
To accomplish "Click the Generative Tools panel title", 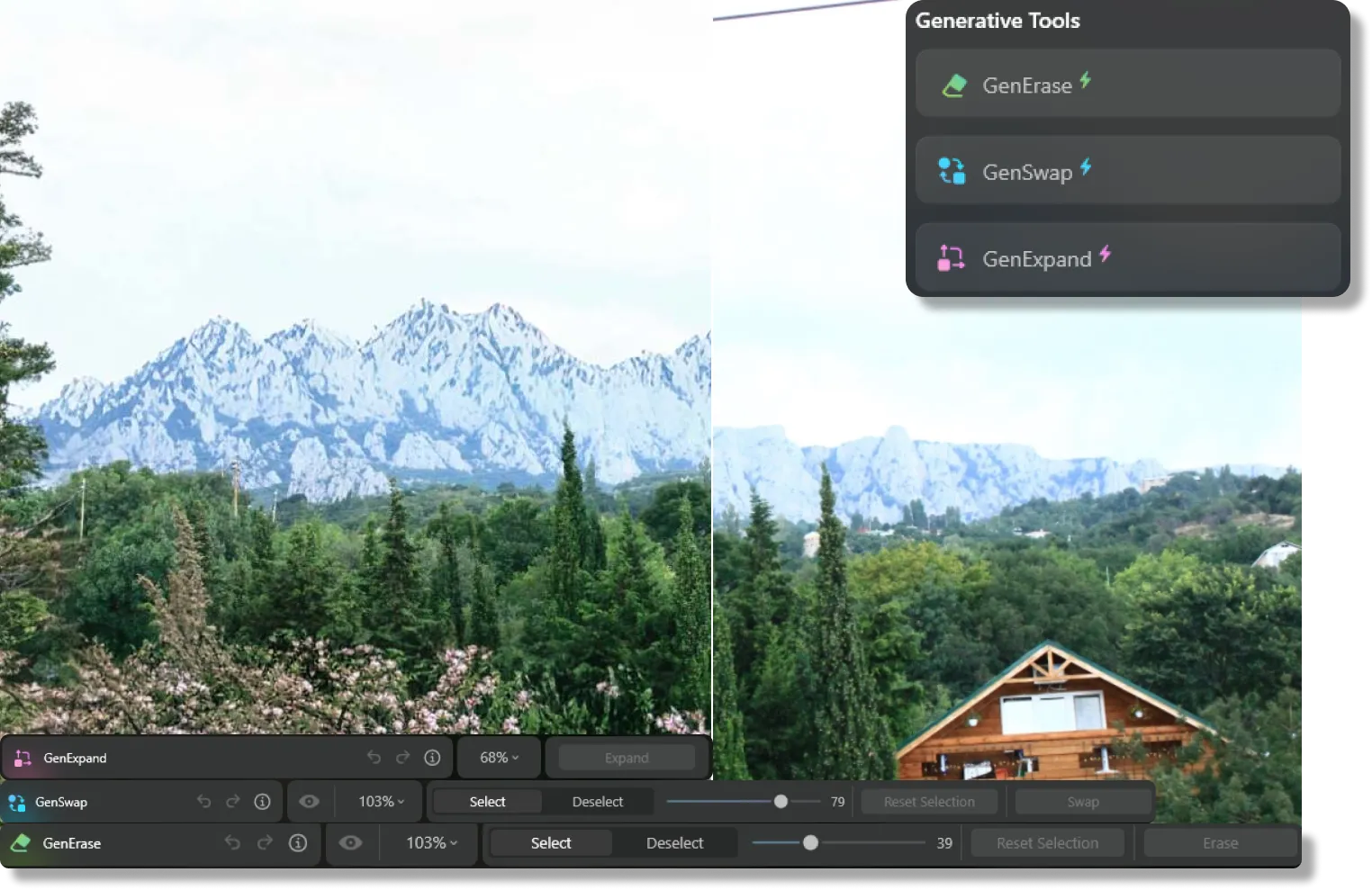I will (x=997, y=21).
